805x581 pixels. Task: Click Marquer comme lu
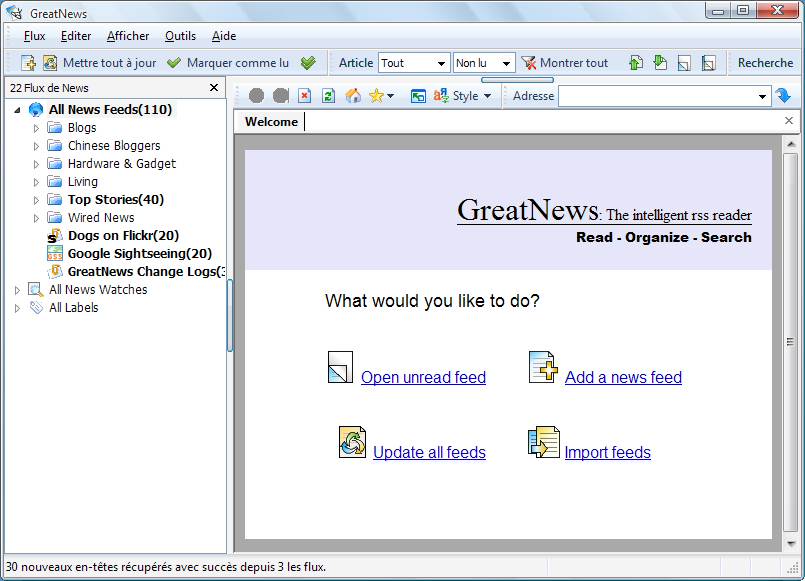[238, 63]
